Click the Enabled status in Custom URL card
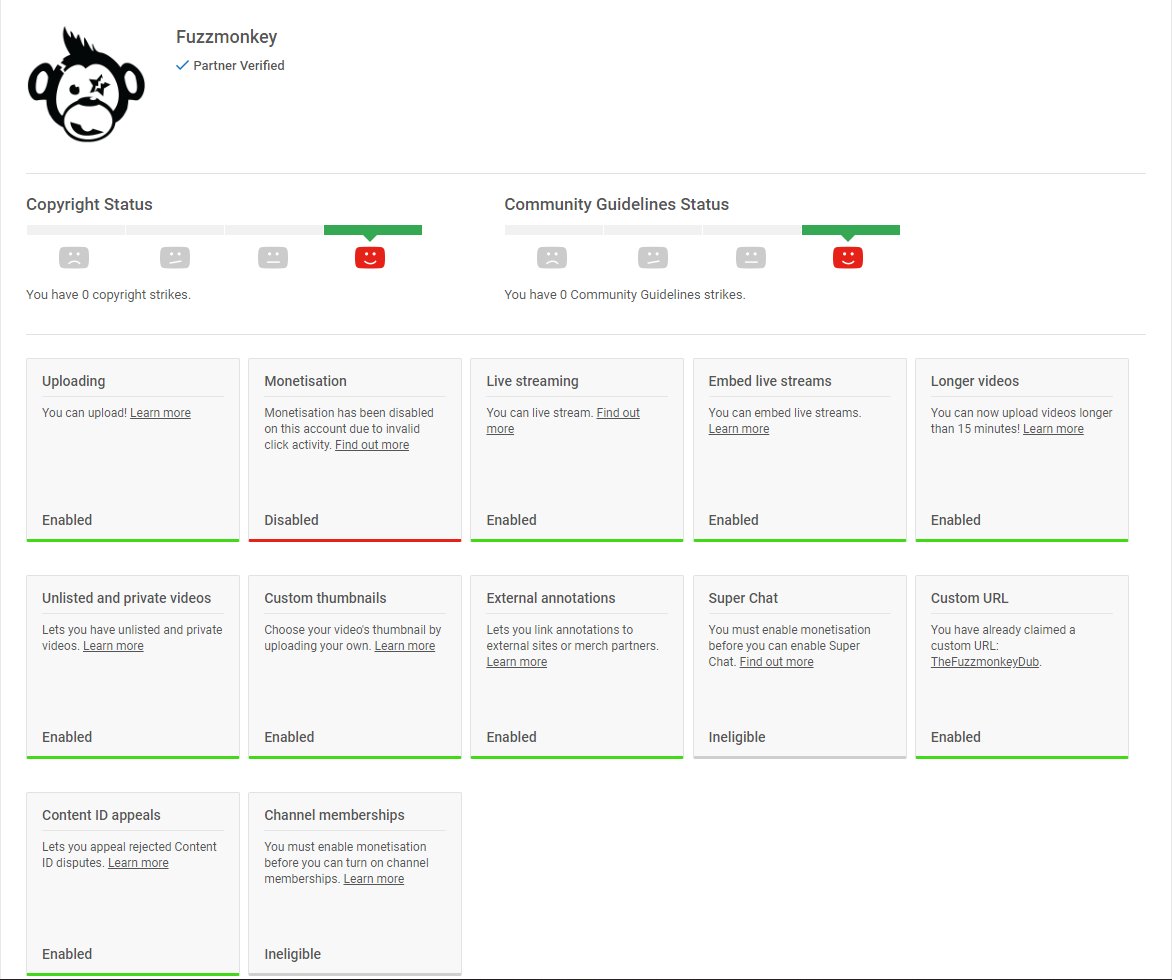 click(x=955, y=737)
